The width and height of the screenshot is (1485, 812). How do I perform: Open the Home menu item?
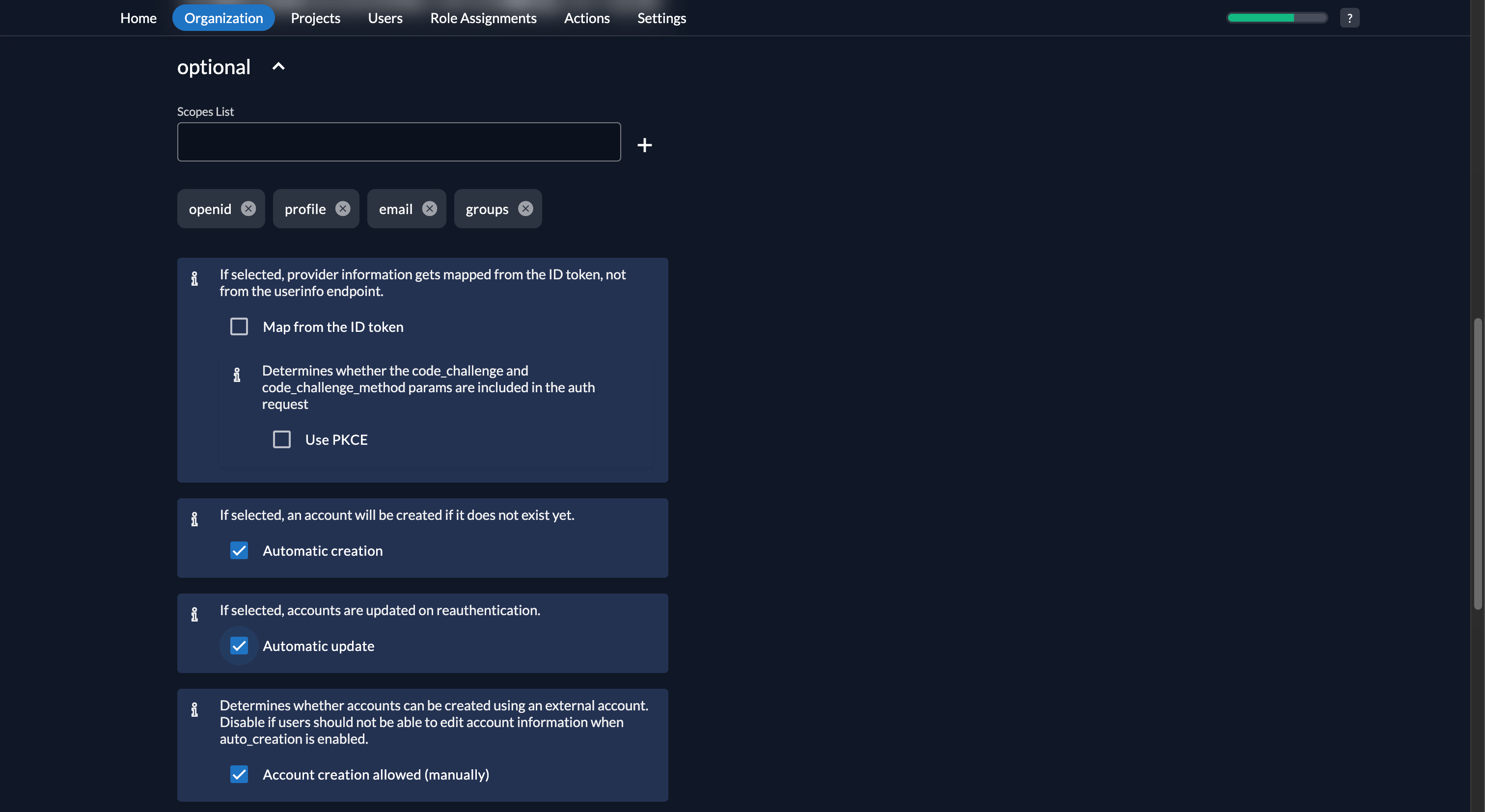tap(138, 18)
